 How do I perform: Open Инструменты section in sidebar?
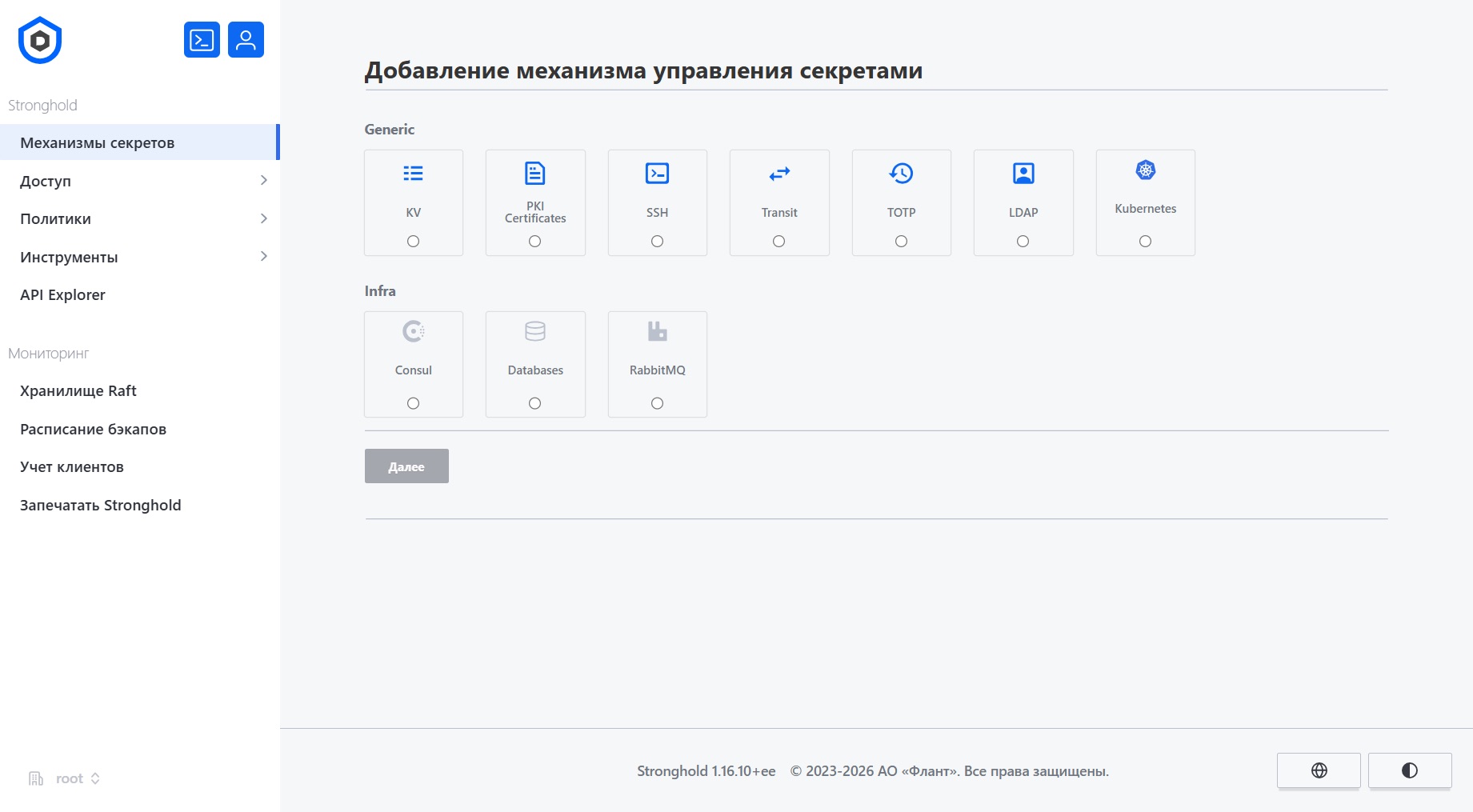point(140,257)
